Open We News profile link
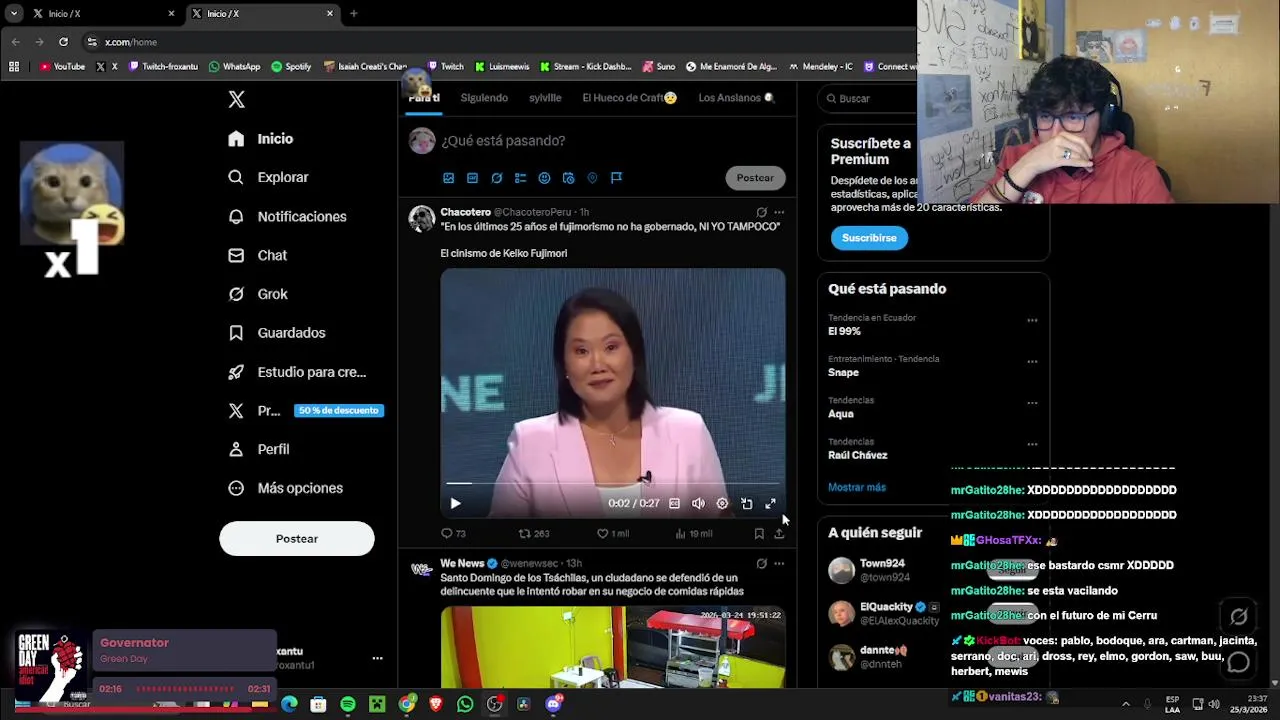 [x=462, y=564]
